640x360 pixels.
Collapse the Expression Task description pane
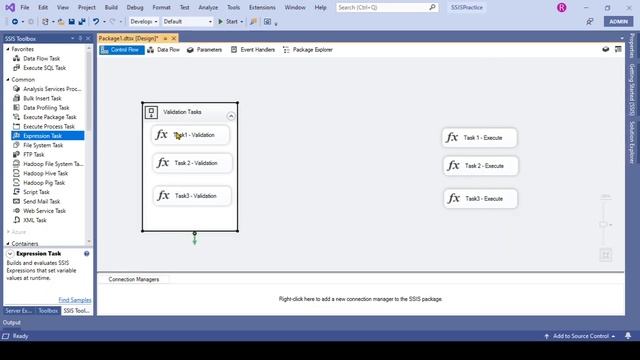pyautogui.click(x=10, y=253)
